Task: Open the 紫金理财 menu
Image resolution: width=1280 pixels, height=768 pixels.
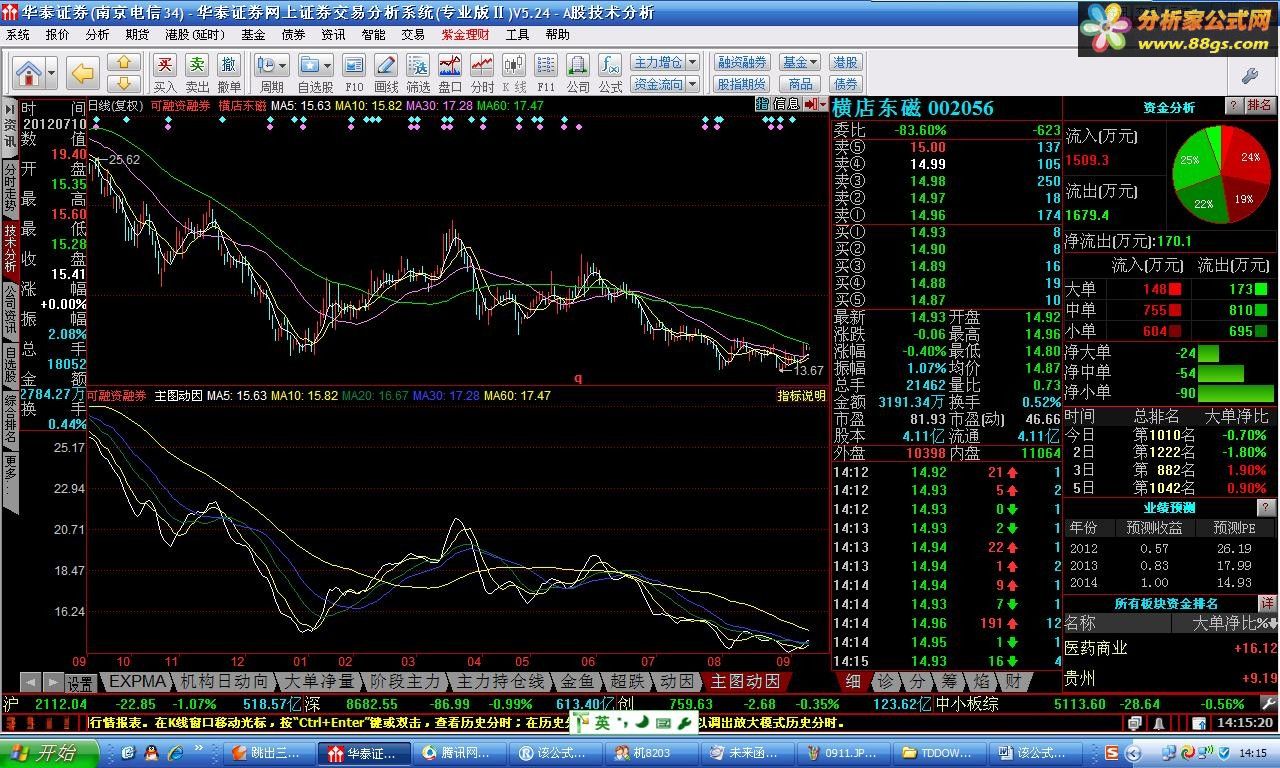Action: (x=465, y=34)
